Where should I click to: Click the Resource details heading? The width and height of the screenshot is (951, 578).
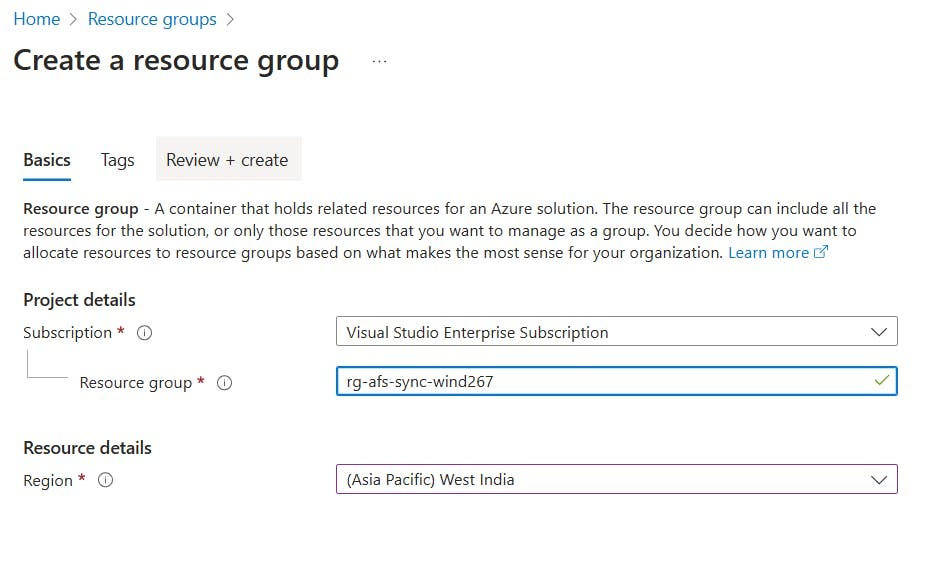click(87, 448)
